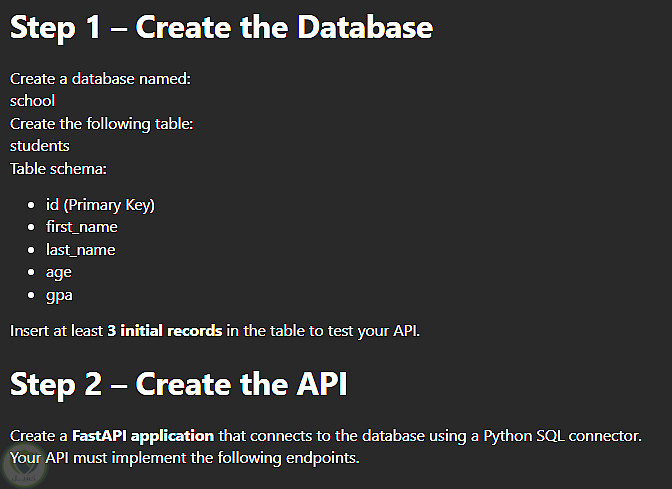Click the 'Create the following table:' line
This screenshot has width=672, height=489.
pos(101,123)
